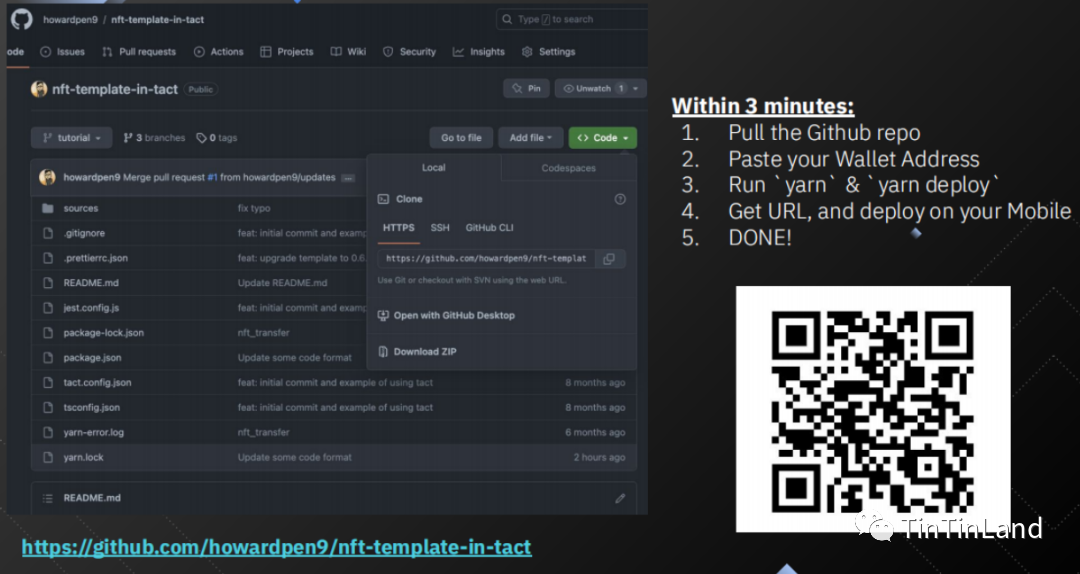Click the search box at top
The height and width of the screenshot is (574, 1080).
(572, 19)
